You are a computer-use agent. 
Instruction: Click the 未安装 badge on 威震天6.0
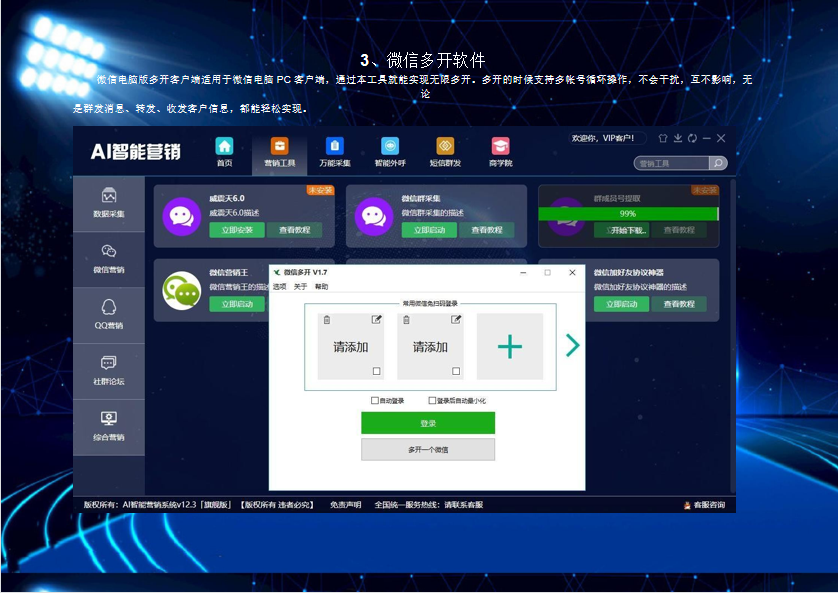320,190
